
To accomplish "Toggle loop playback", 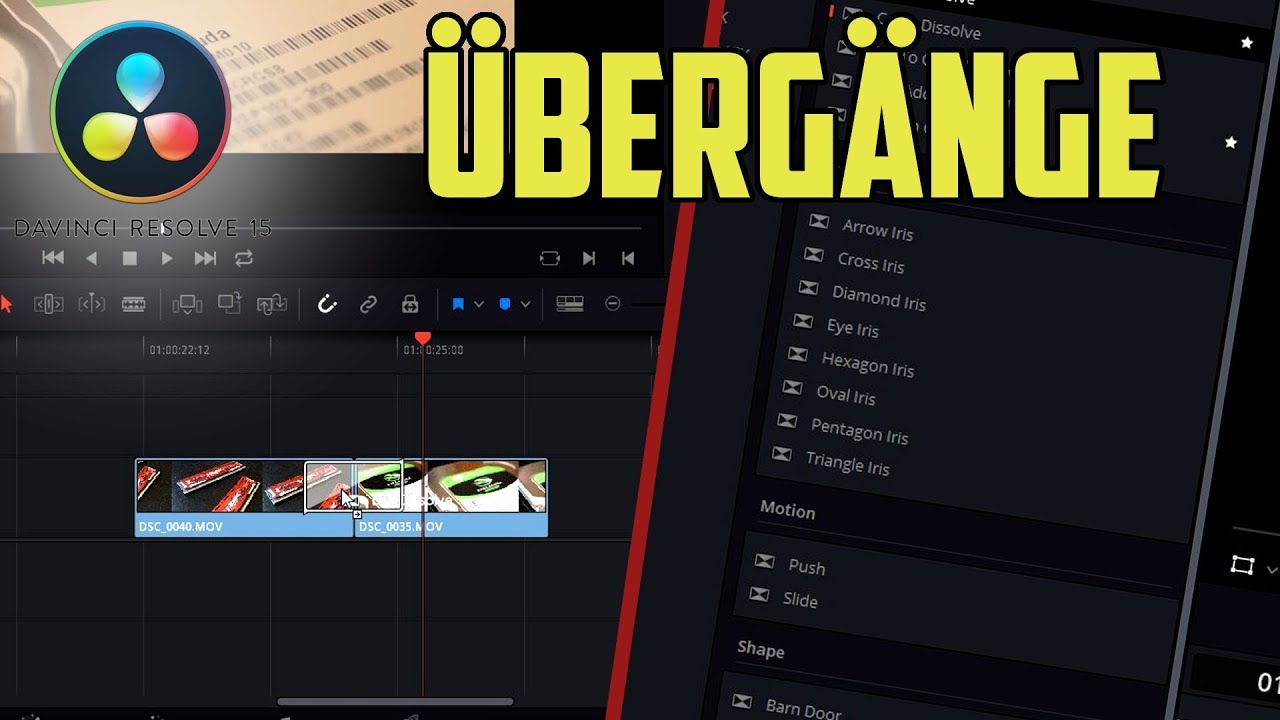I will 244,258.
